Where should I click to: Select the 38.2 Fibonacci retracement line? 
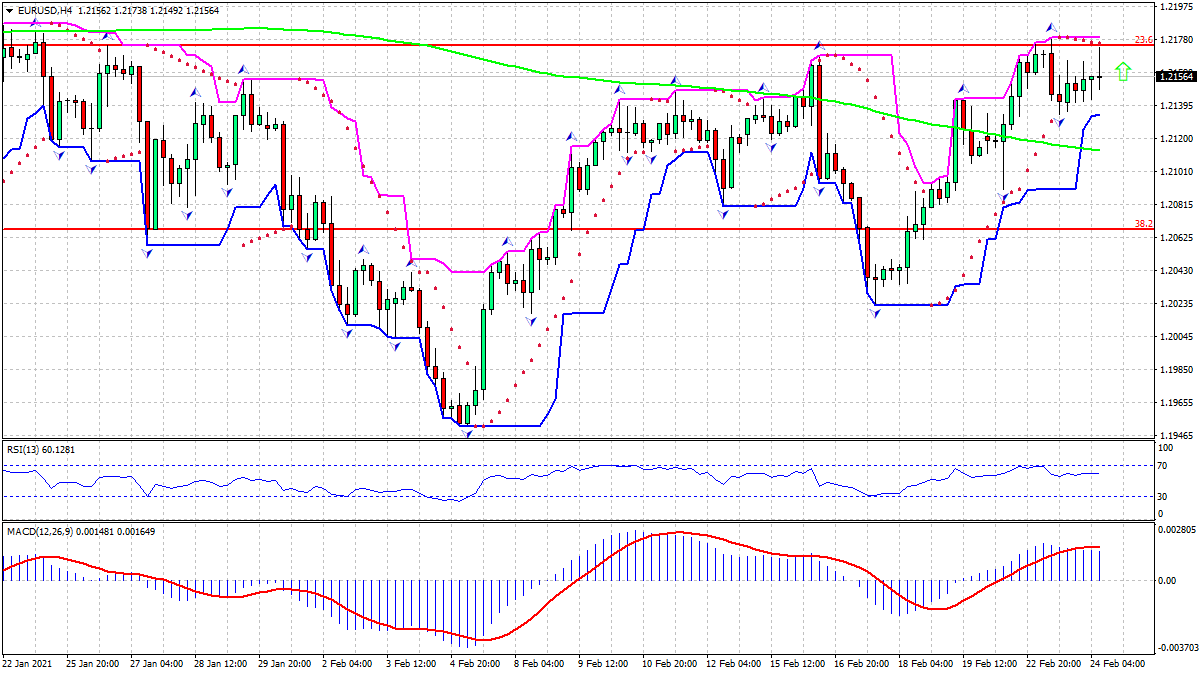pos(600,230)
